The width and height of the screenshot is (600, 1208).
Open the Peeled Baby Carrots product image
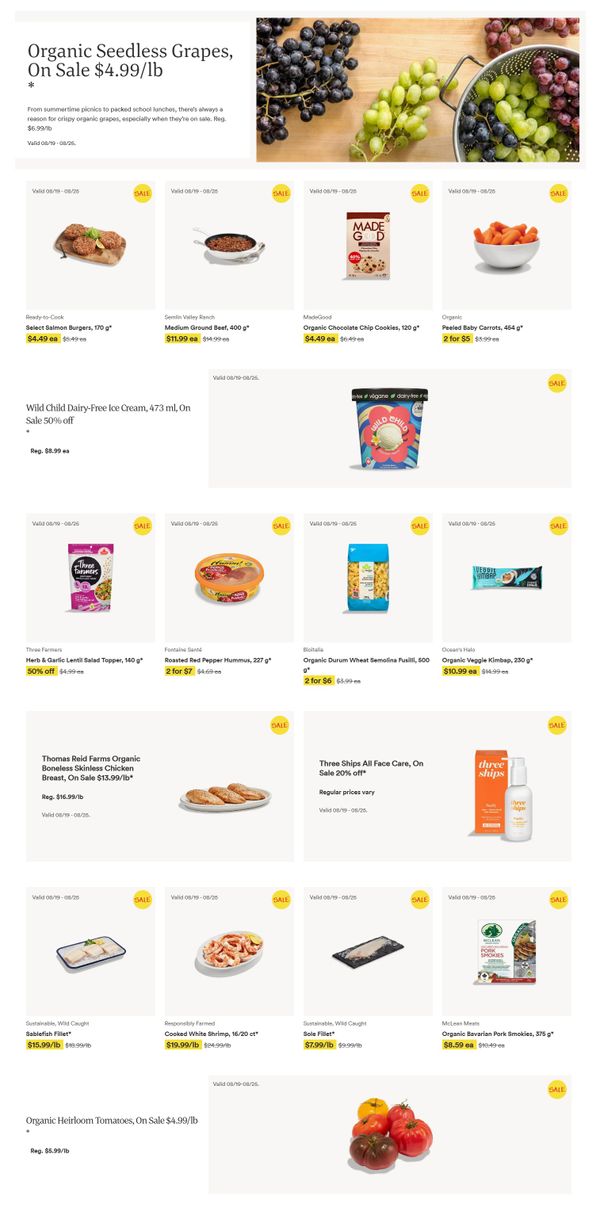pos(506,246)
